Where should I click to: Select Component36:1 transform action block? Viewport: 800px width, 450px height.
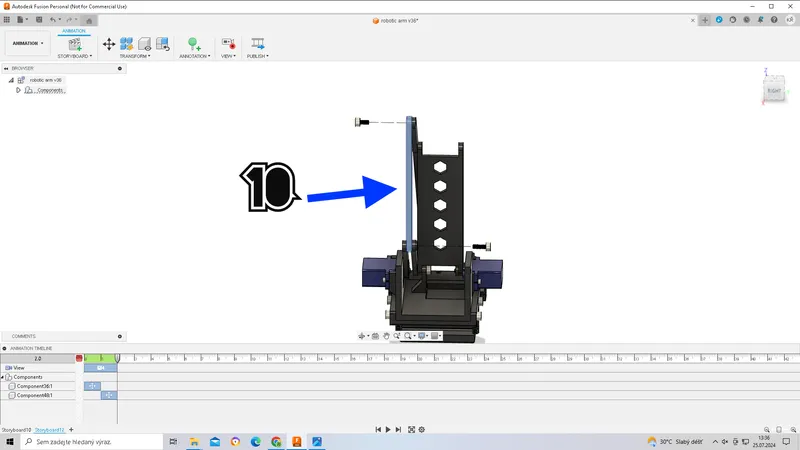click(x=92, y=386)
